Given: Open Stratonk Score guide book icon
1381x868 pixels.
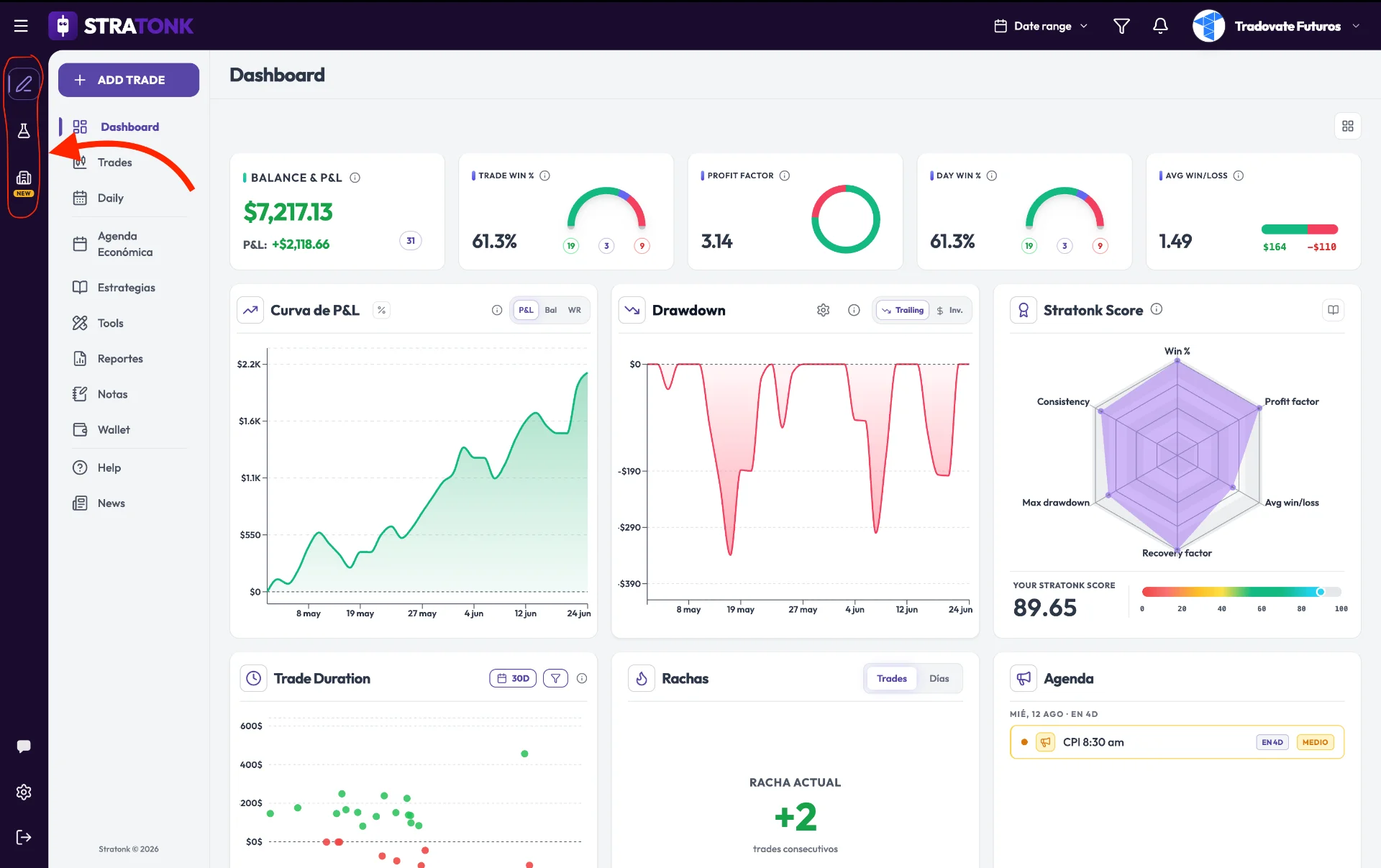Looking at the screenshot, I should pos(1333,310).
